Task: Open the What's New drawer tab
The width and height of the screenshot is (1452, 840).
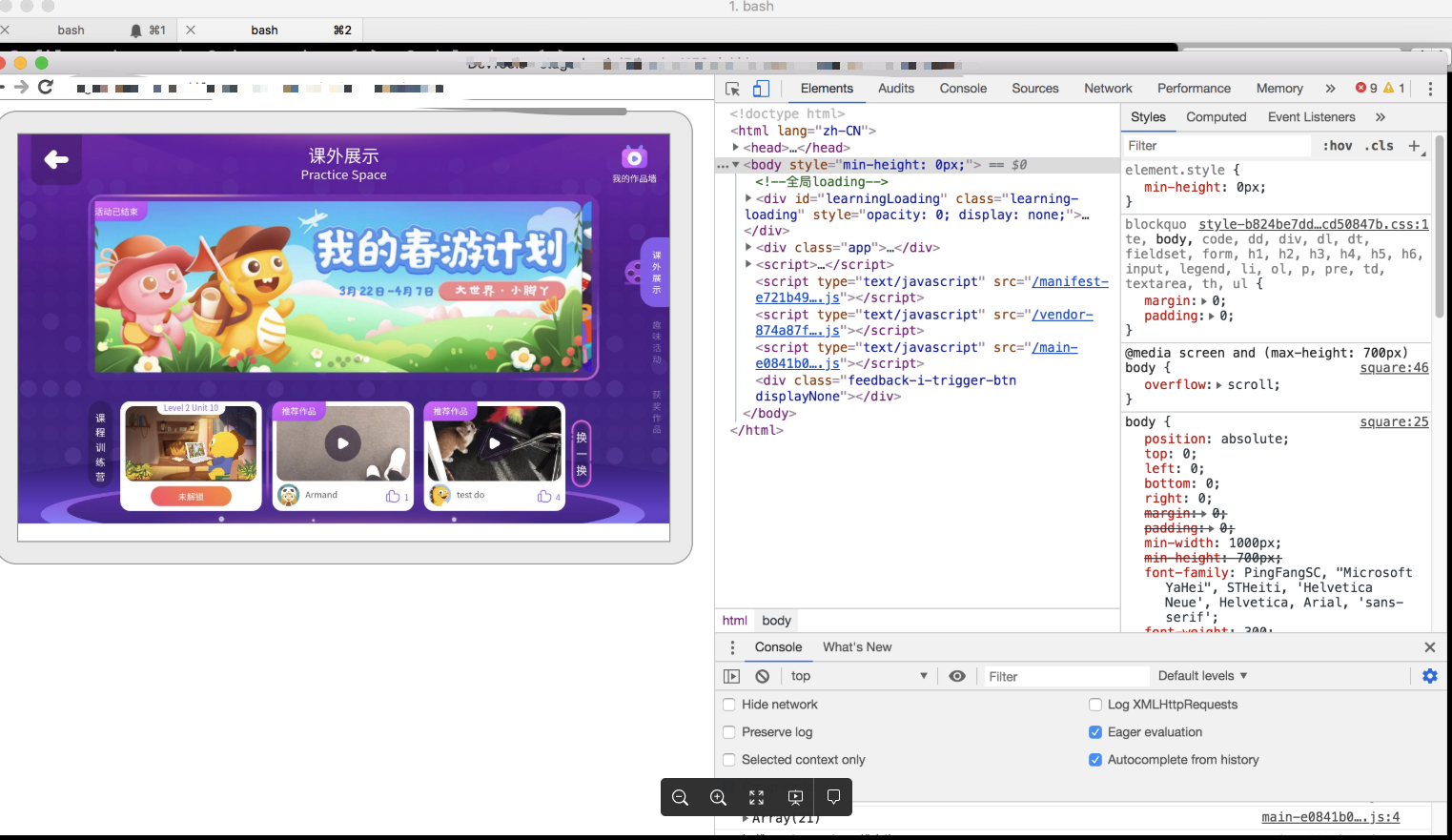Action: point(857,647)
